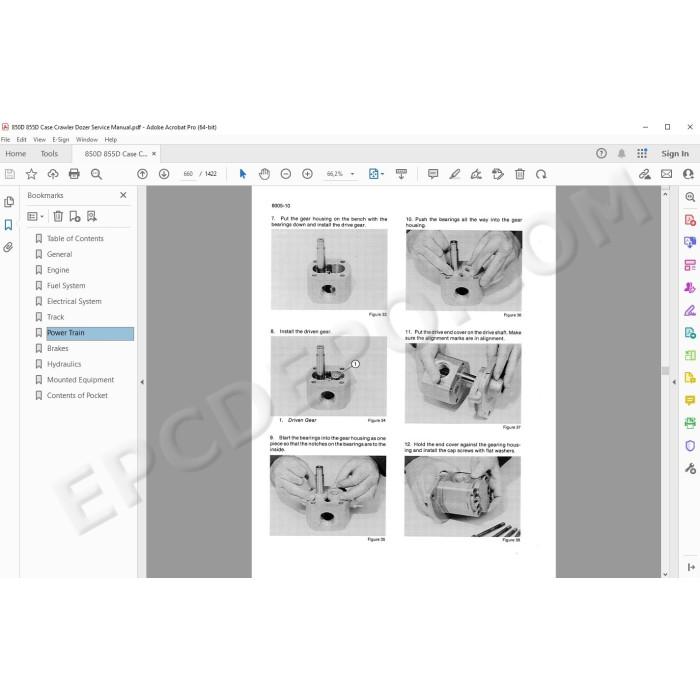Open the scrolling mode tool
Screen dimensions: 700x700
(x=401, y=174)
